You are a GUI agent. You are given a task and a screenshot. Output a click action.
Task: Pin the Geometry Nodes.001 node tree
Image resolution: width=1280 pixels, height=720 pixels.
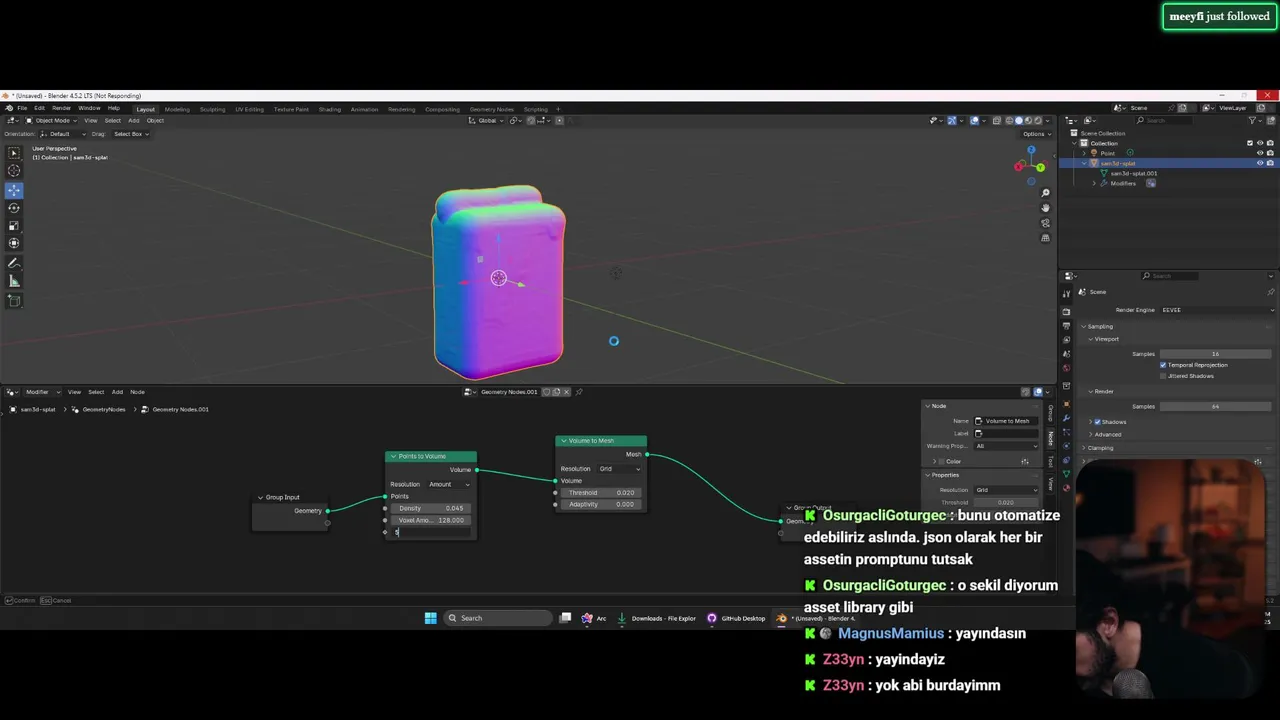point(579,392)
